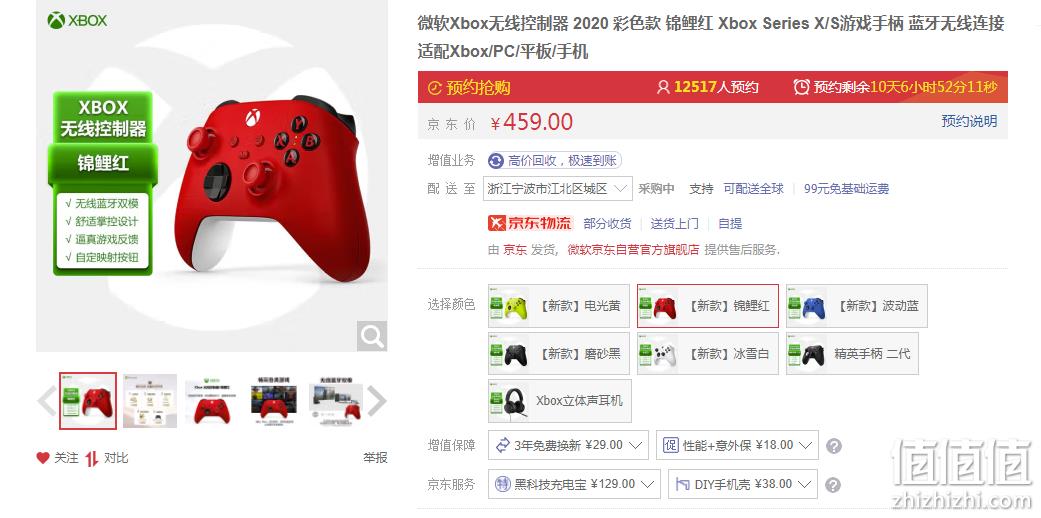Image resolution: width=1041 pixels, height=518 pixels.
Task: Expand the 3年免费换新 ¥29.00 dropdown
Action: [568, 445]
